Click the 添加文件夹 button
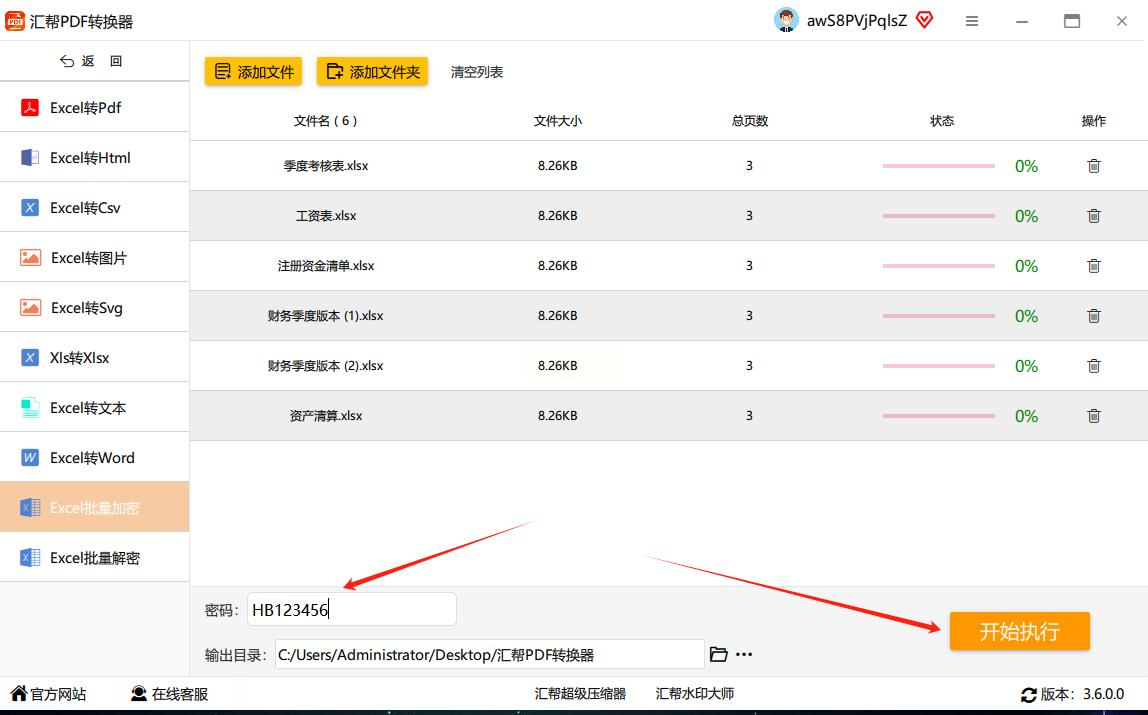The width and height of the screenshot is (1148, 715). tap(372, 72)
